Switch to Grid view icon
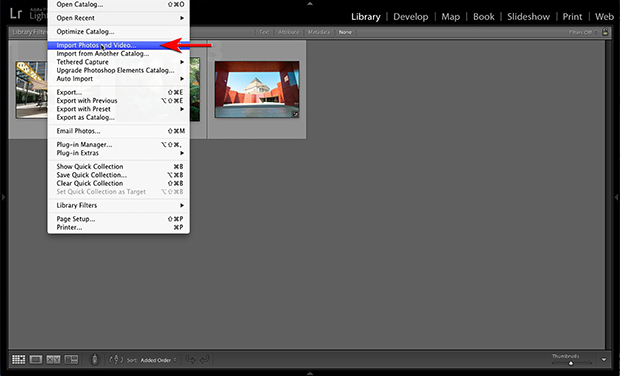The image size is (620, 376). tap(18, 359)
